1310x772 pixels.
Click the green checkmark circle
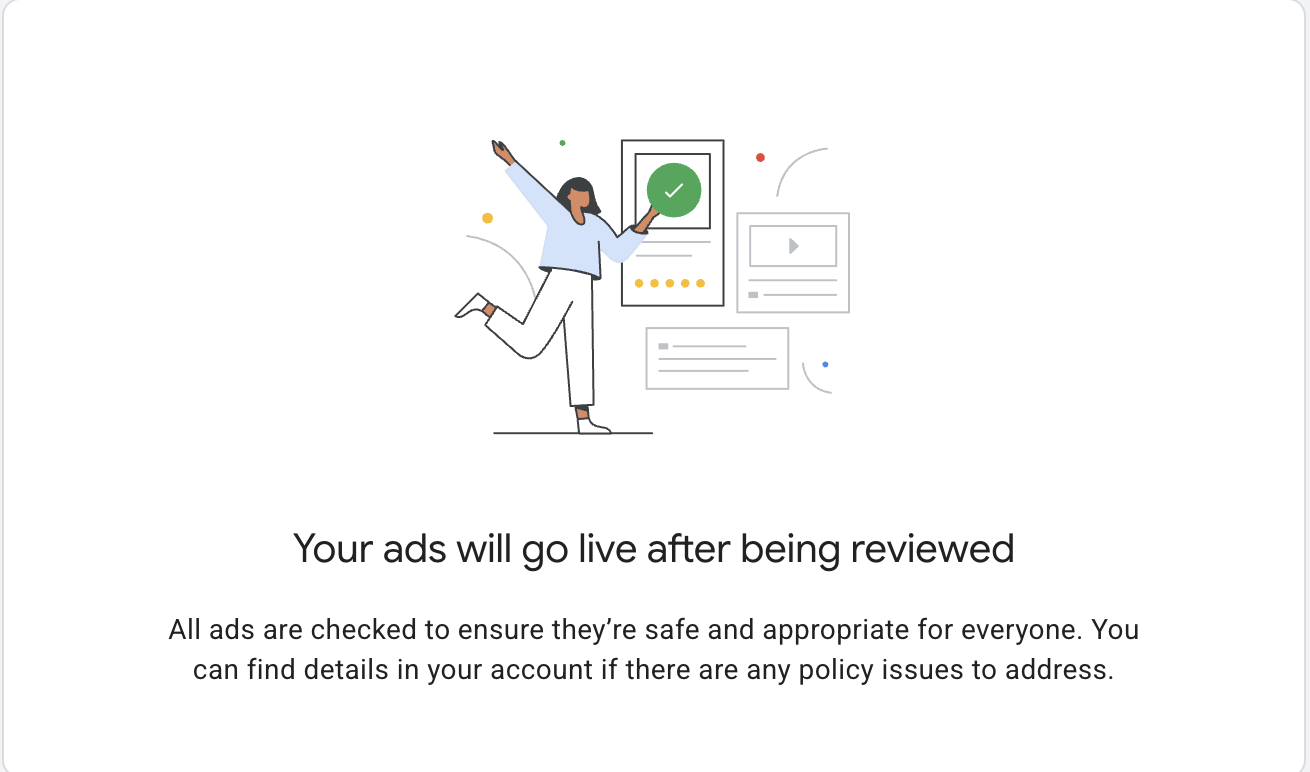point(673,190)
